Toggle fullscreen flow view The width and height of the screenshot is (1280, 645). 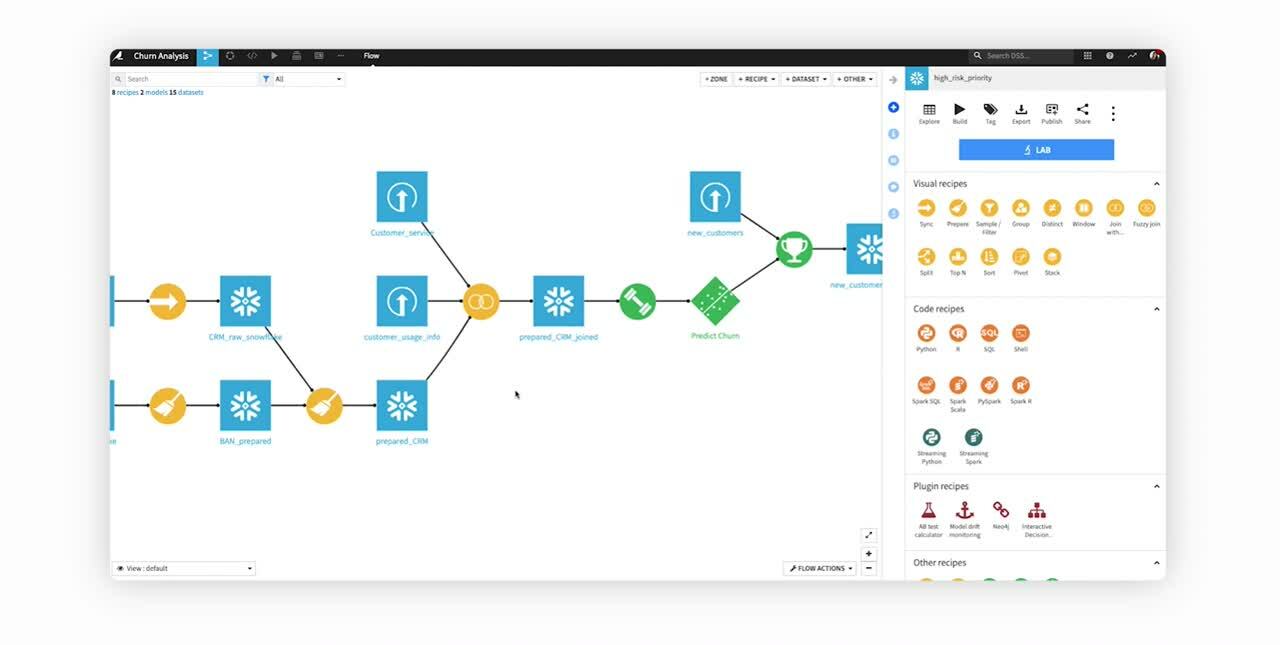point(869,535)
